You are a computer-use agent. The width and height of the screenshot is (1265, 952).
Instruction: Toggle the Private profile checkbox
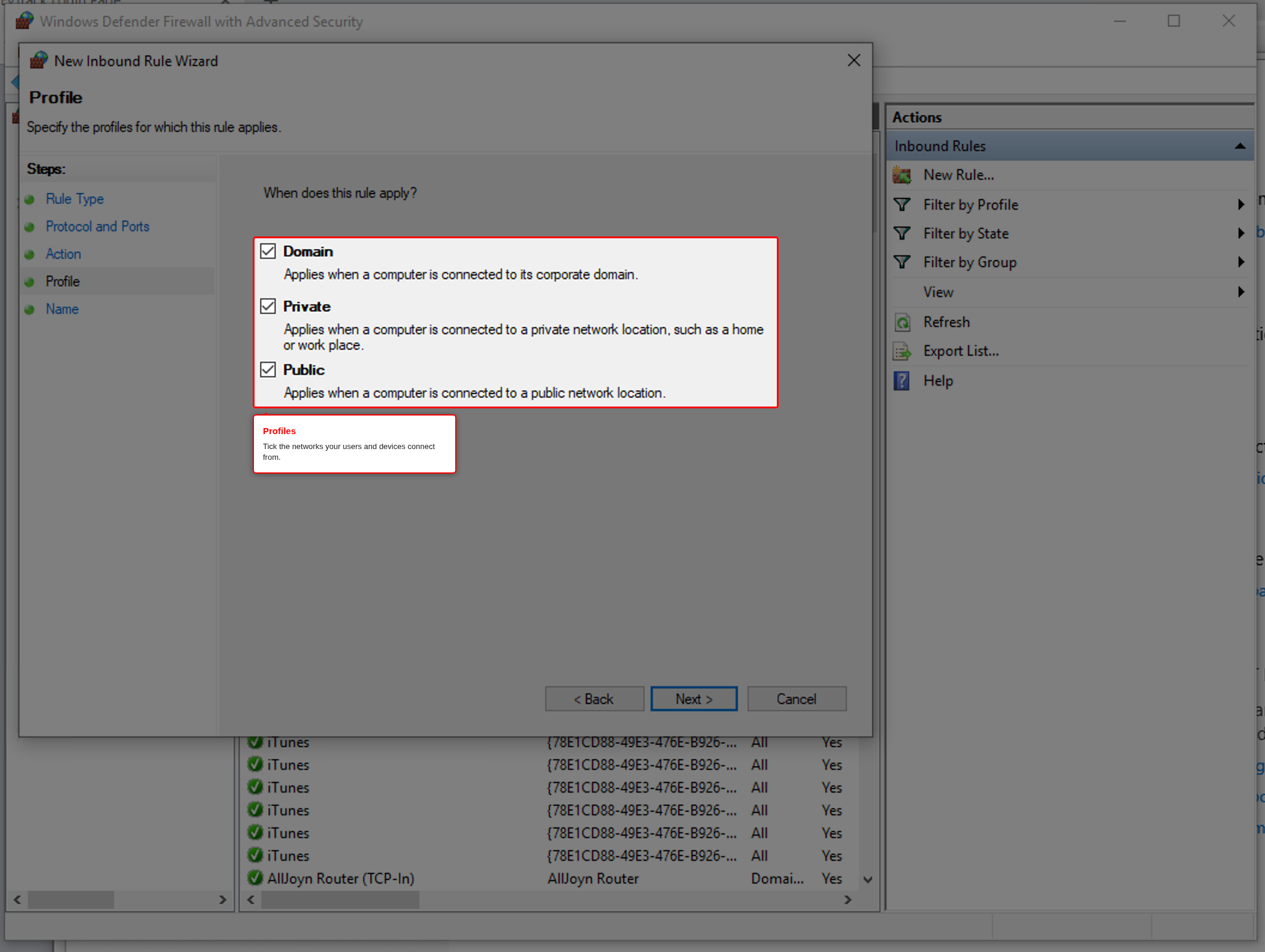pyautogui.click(x=268, y=307)
